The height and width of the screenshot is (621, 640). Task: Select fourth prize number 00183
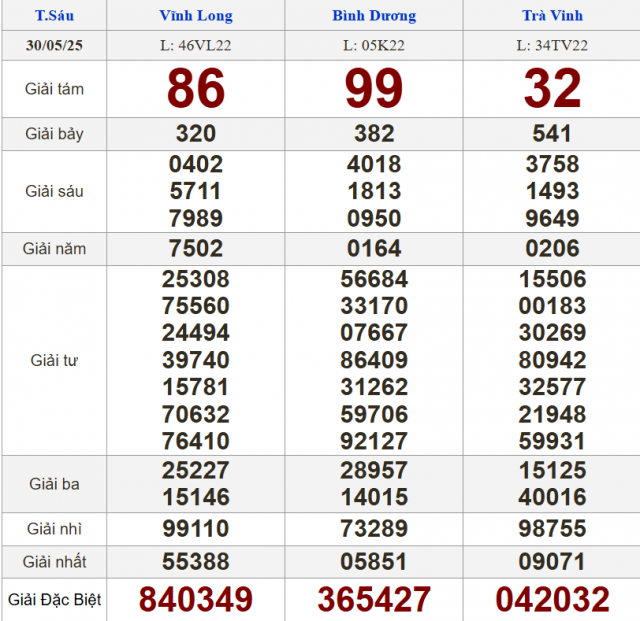(x=552, y=306)
